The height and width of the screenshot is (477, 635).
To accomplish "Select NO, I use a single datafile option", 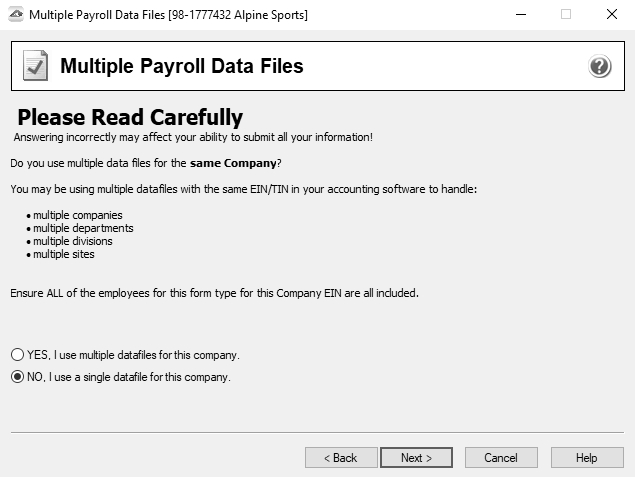I will (x=121, y=377).
